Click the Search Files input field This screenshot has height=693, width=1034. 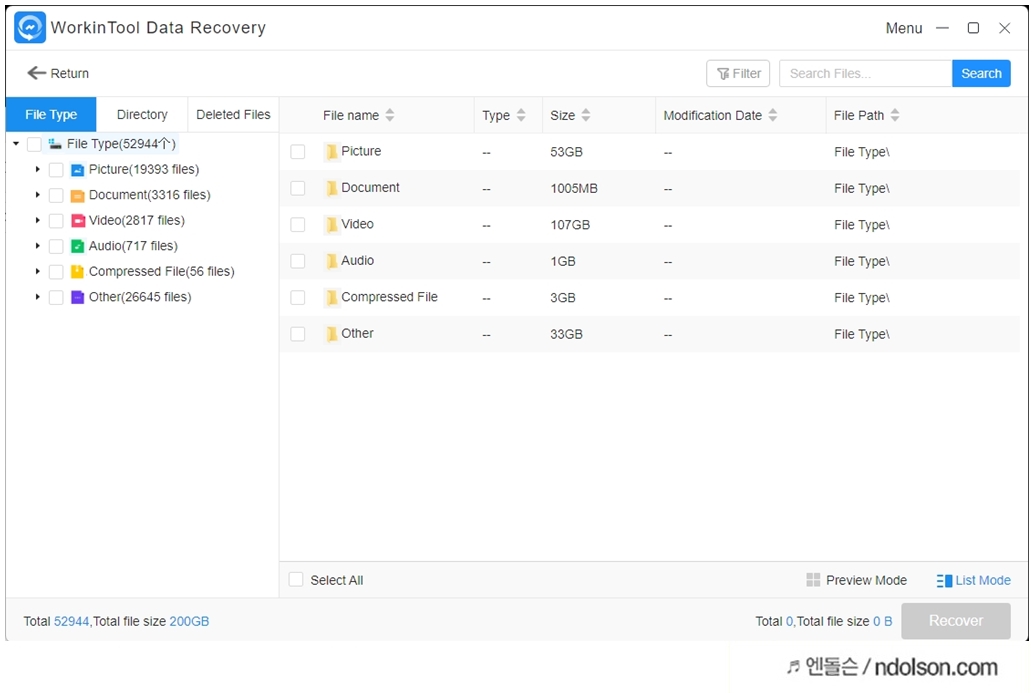[x=865, y=74]
